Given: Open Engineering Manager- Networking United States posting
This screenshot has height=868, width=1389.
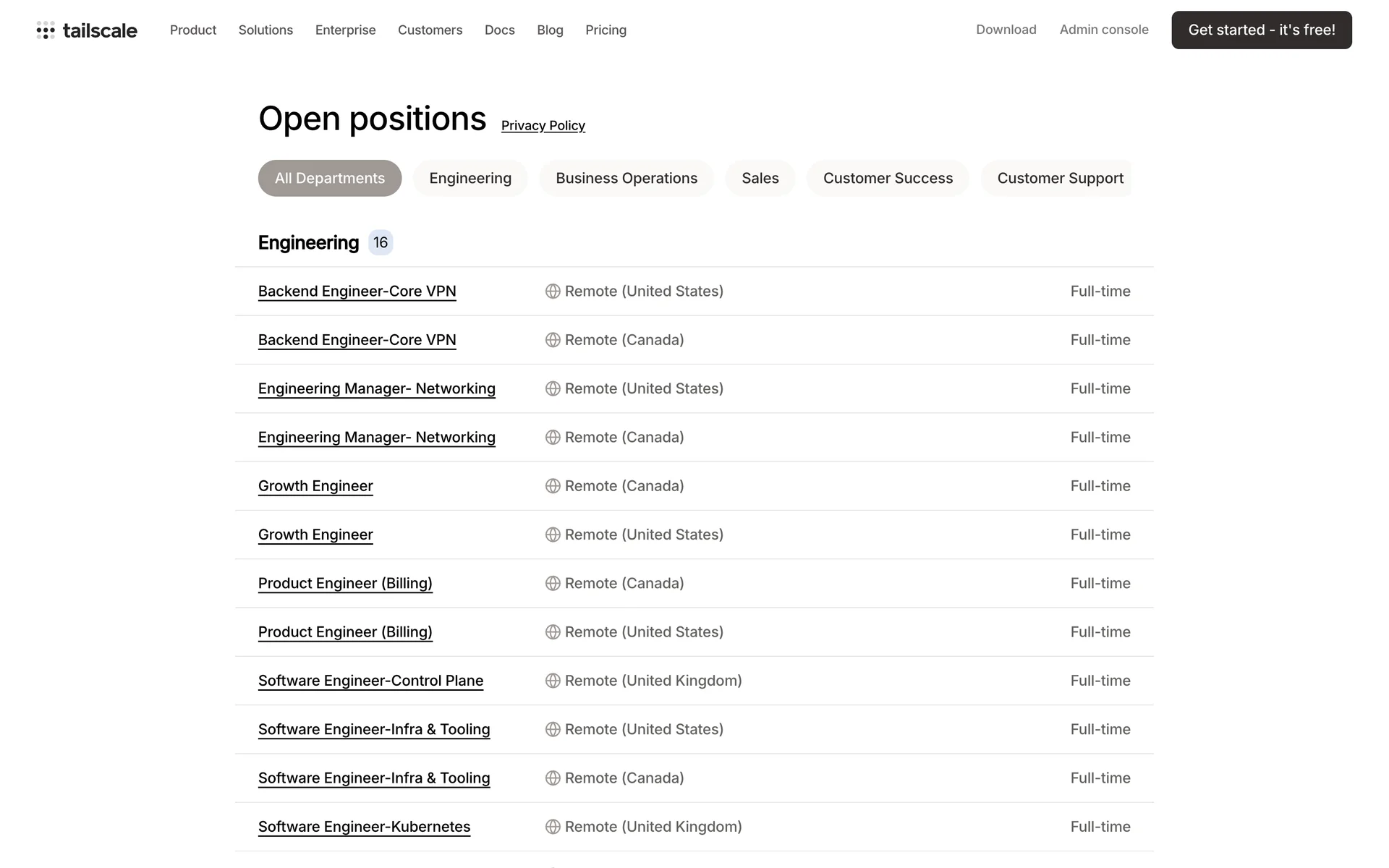Looking at the screenshot, I should click(376, 389).
